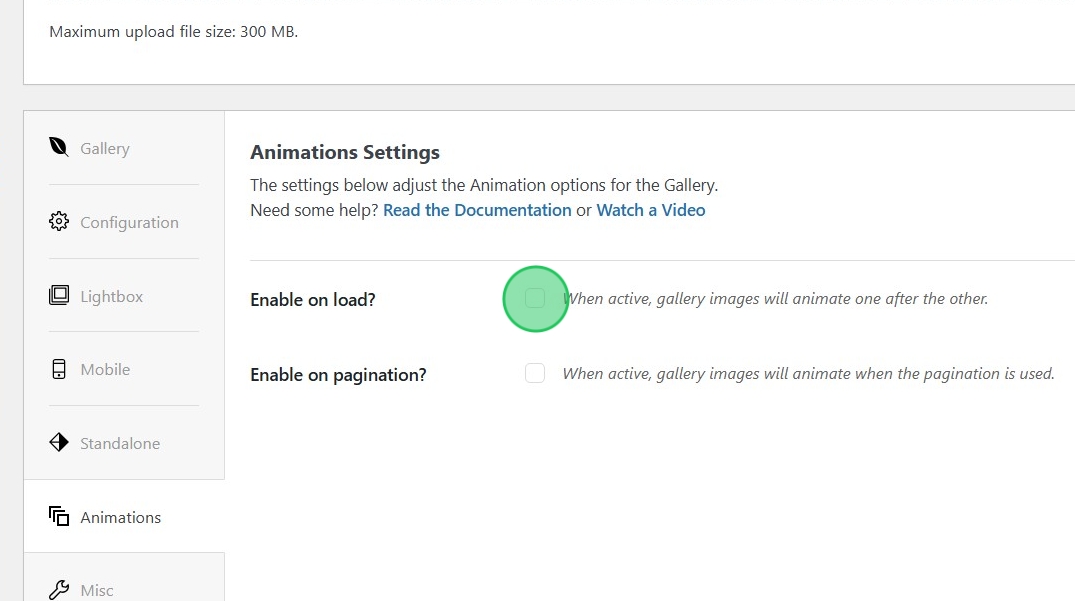Enable the 'Enable on load?' checkbox

535,297
